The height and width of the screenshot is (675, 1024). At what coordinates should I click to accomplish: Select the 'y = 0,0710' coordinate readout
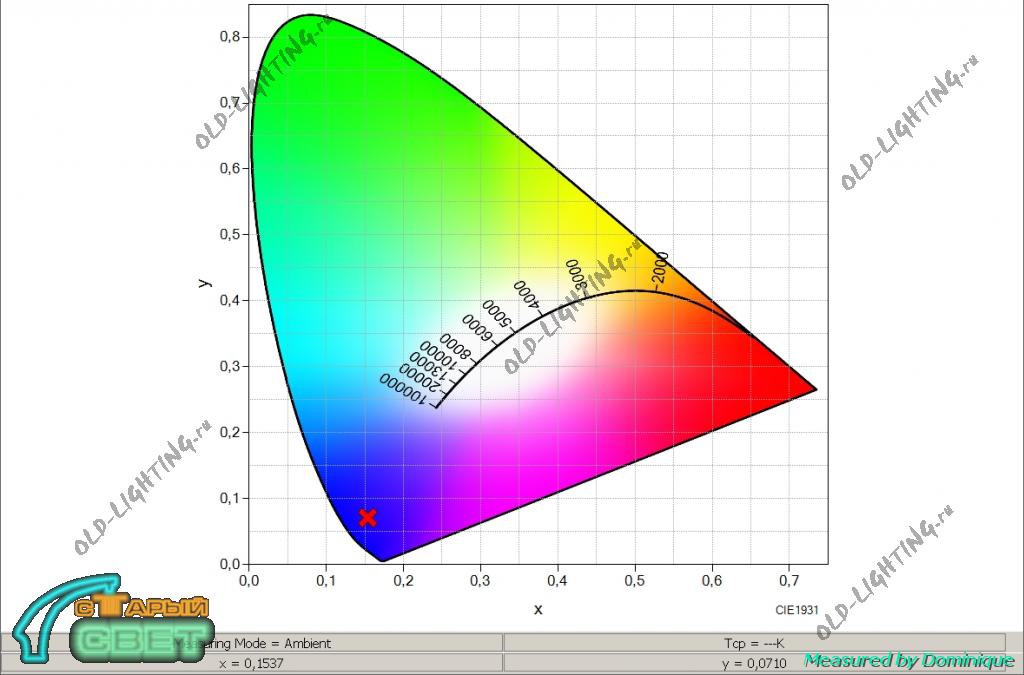click(x=754, y=663)
